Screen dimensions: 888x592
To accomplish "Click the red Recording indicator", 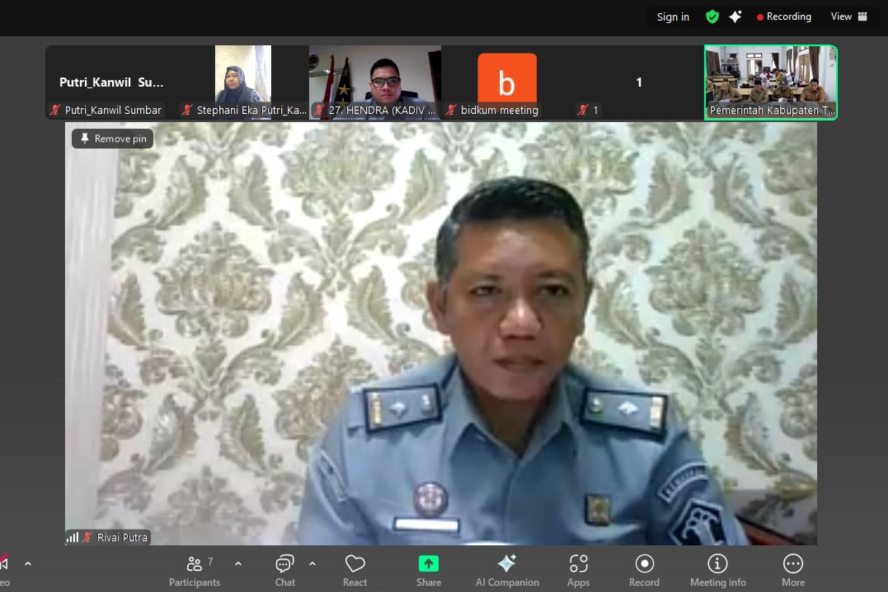I will [x=784, y=17].
